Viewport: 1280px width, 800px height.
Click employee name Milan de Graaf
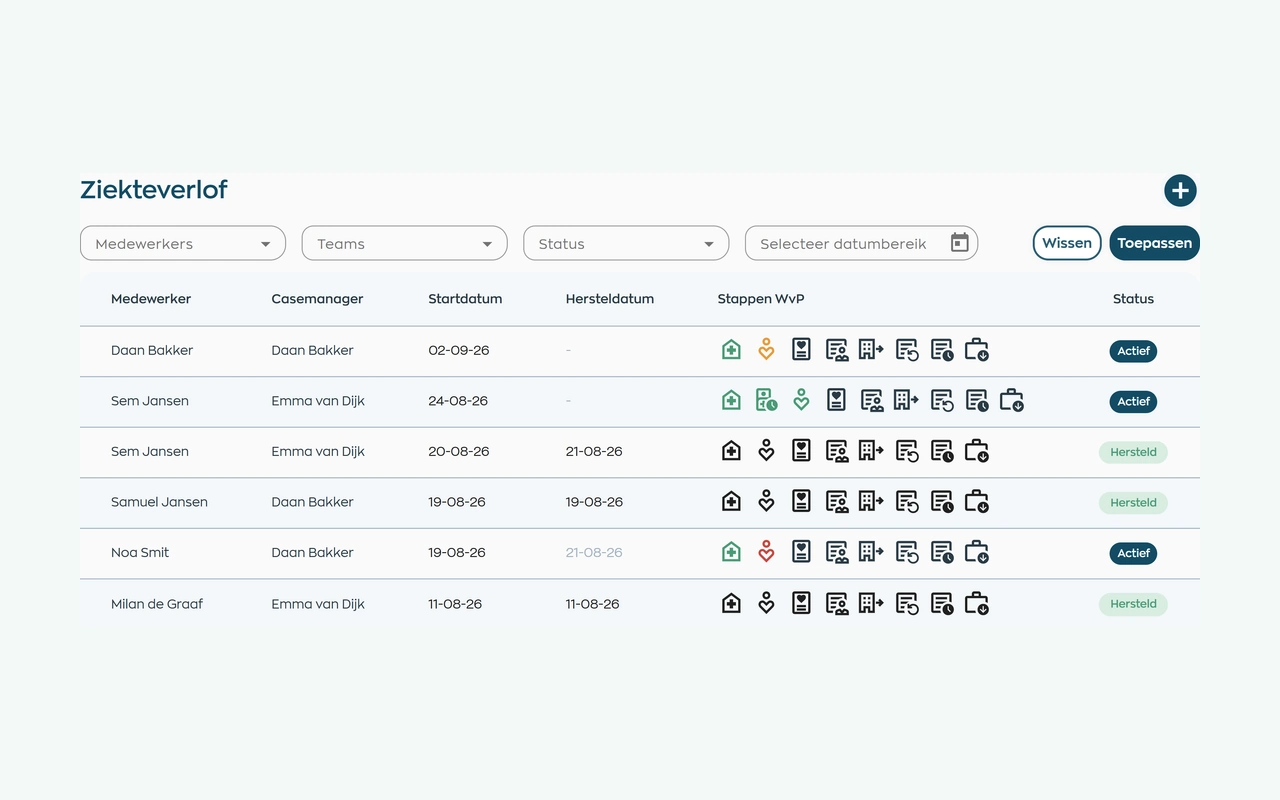click(158, 604)
